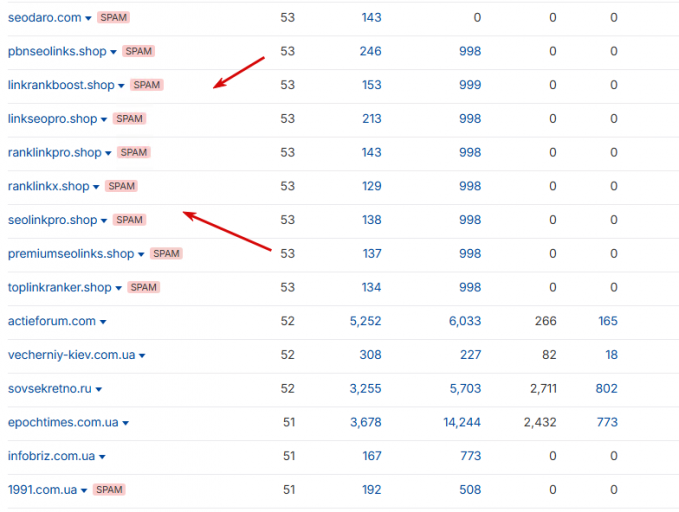This screenshot has height=512, width=679.
Task: Expand dropdown arrow next to pbnseolinks.shop
Action: click(113, 52)
